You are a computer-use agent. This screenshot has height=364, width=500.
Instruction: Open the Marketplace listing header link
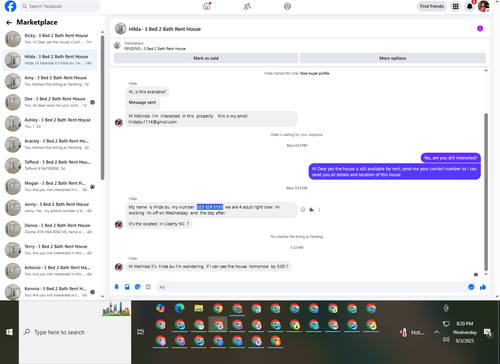(x=154, y=46)
